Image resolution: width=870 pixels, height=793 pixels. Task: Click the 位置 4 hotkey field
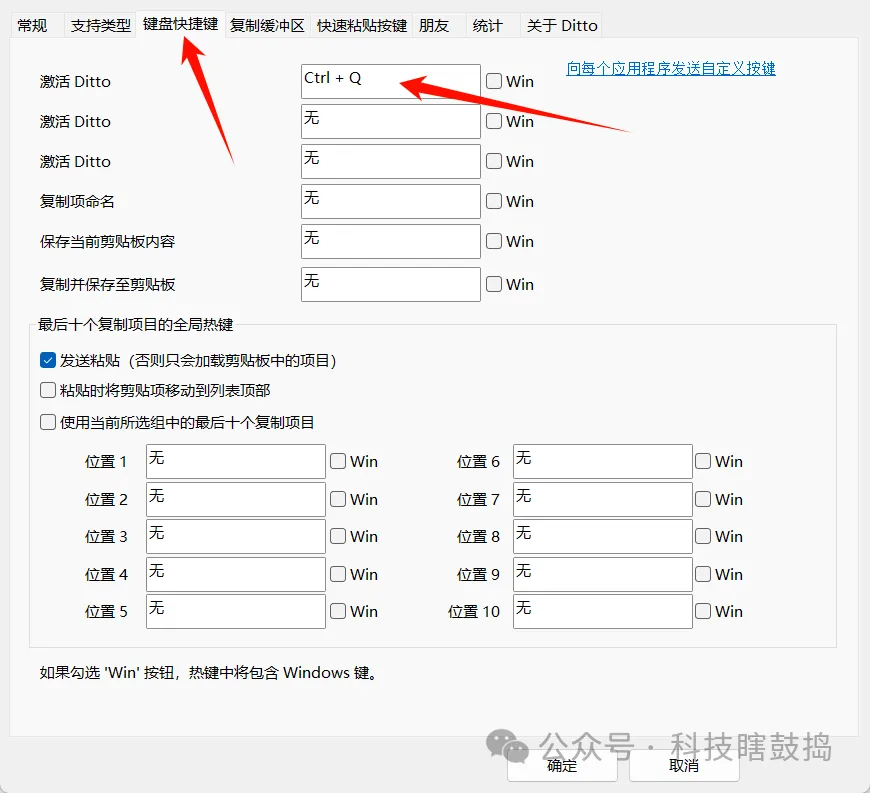[236, 574]
